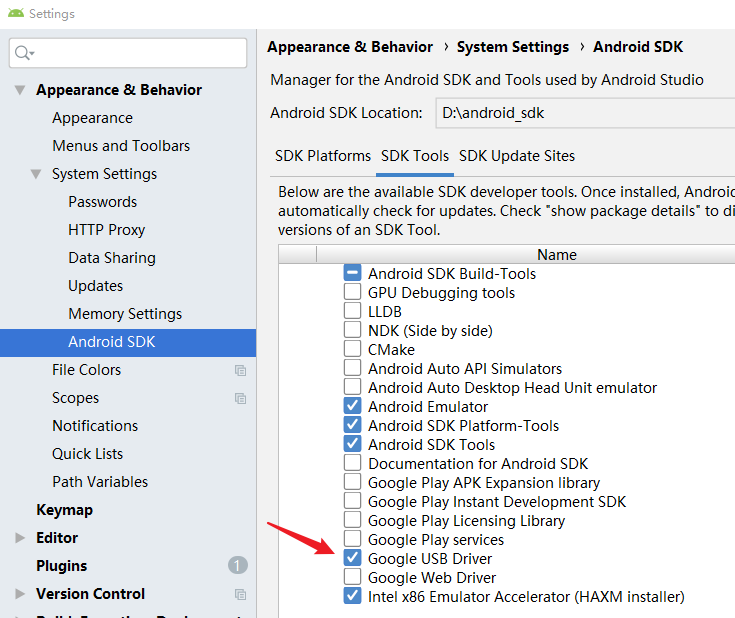The image size is (735, 618).
Task: Check the LLDB checkbox
Action: [x=352, y=311]
